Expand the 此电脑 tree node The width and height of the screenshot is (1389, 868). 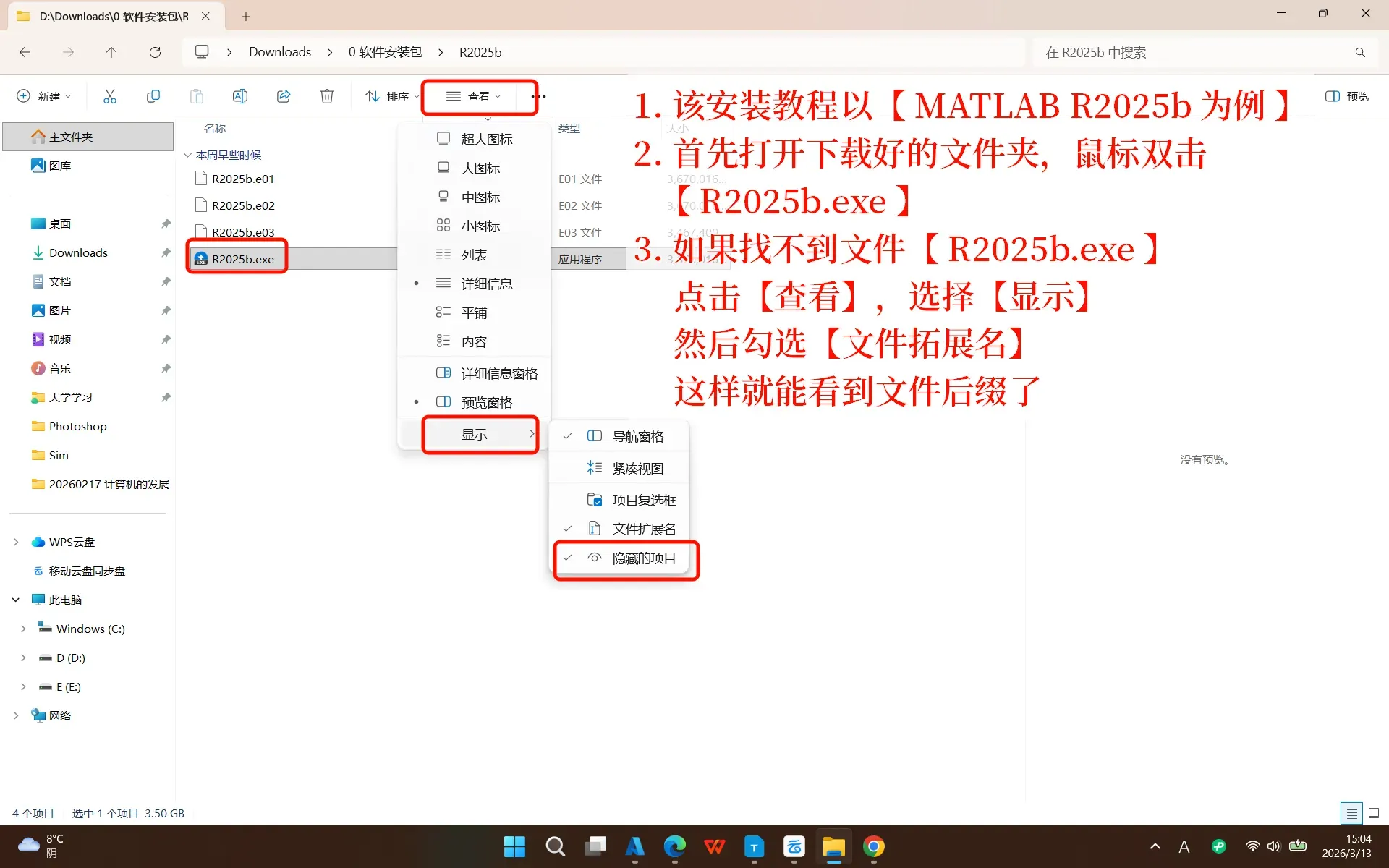pyautogui.click(x=16, y=599)
